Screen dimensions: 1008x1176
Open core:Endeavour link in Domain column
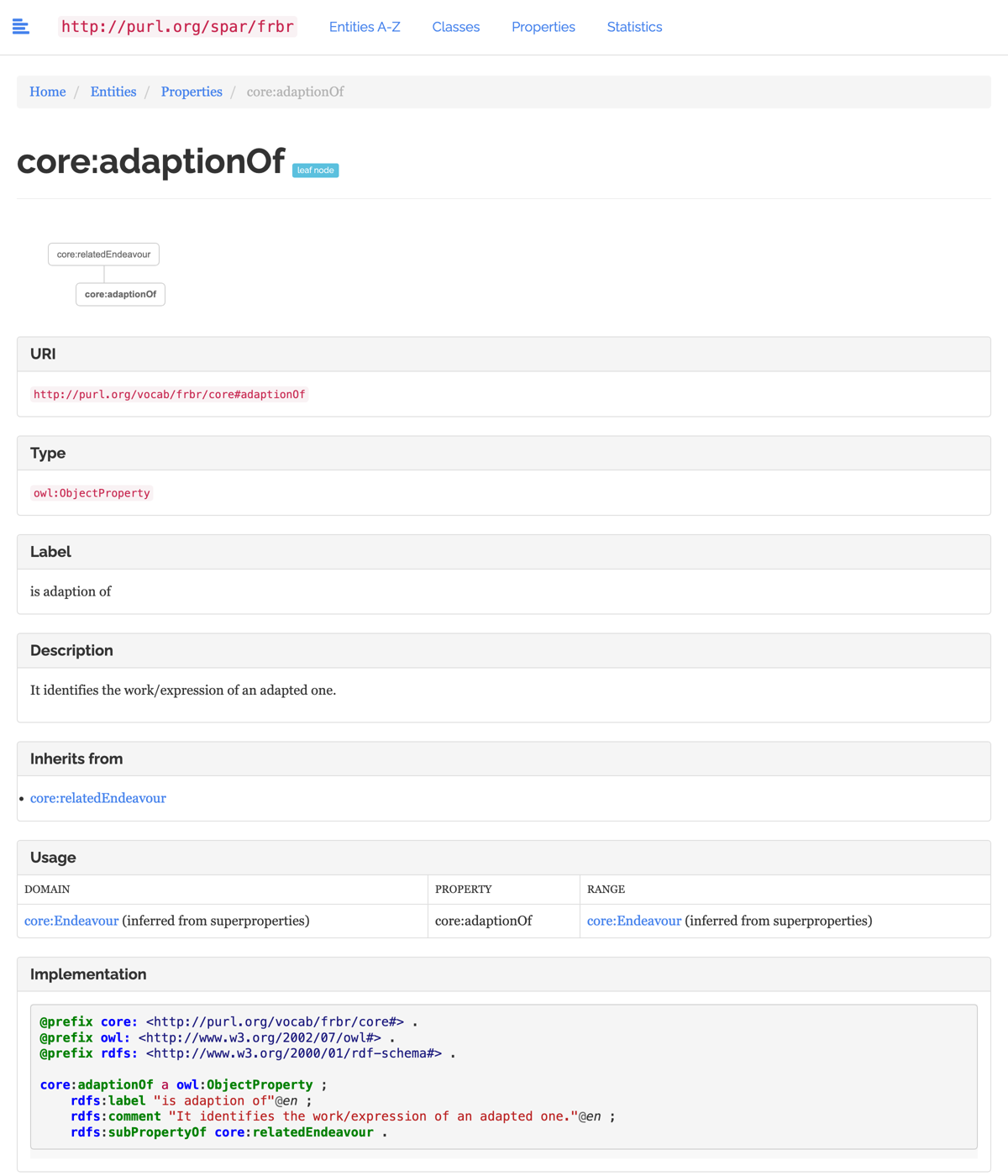click(71, 921)
